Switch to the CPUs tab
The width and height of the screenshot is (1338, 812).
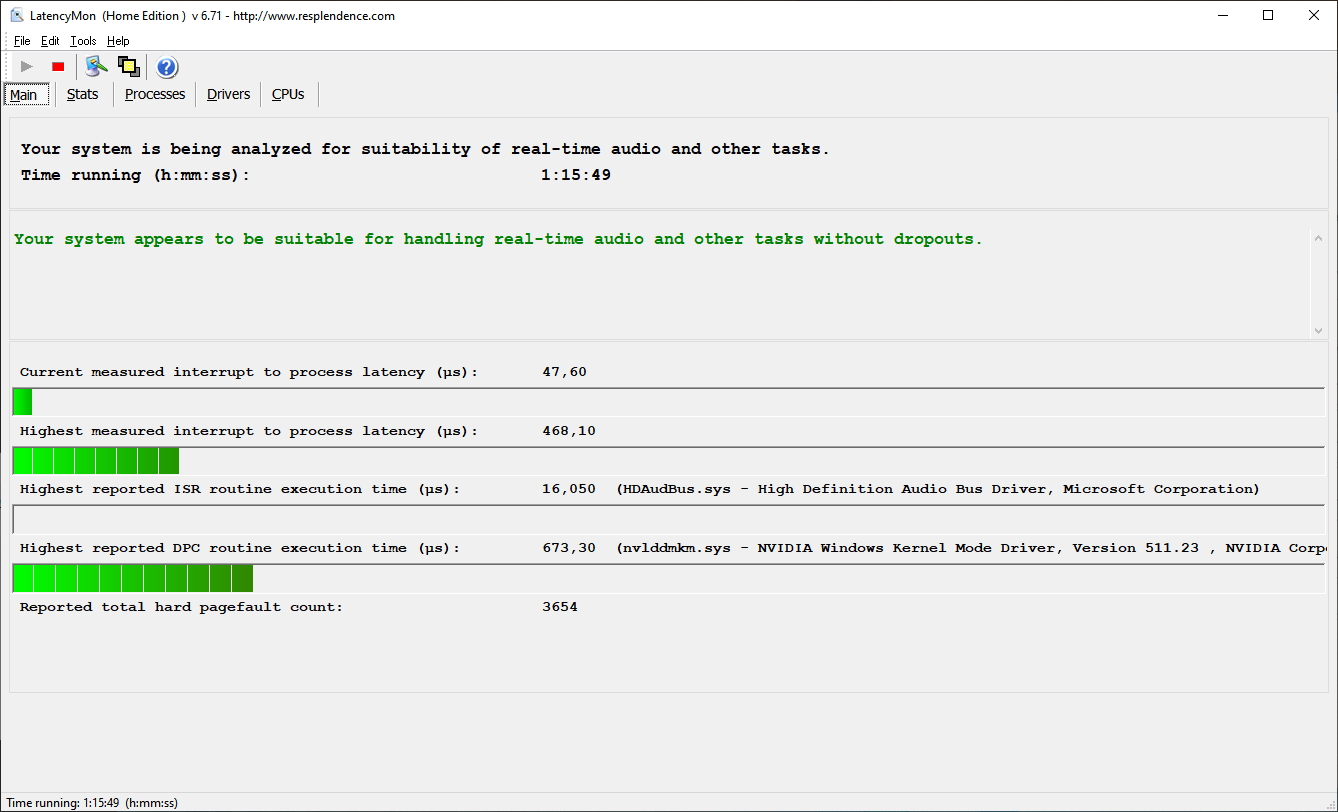click(x=288, y=94)
